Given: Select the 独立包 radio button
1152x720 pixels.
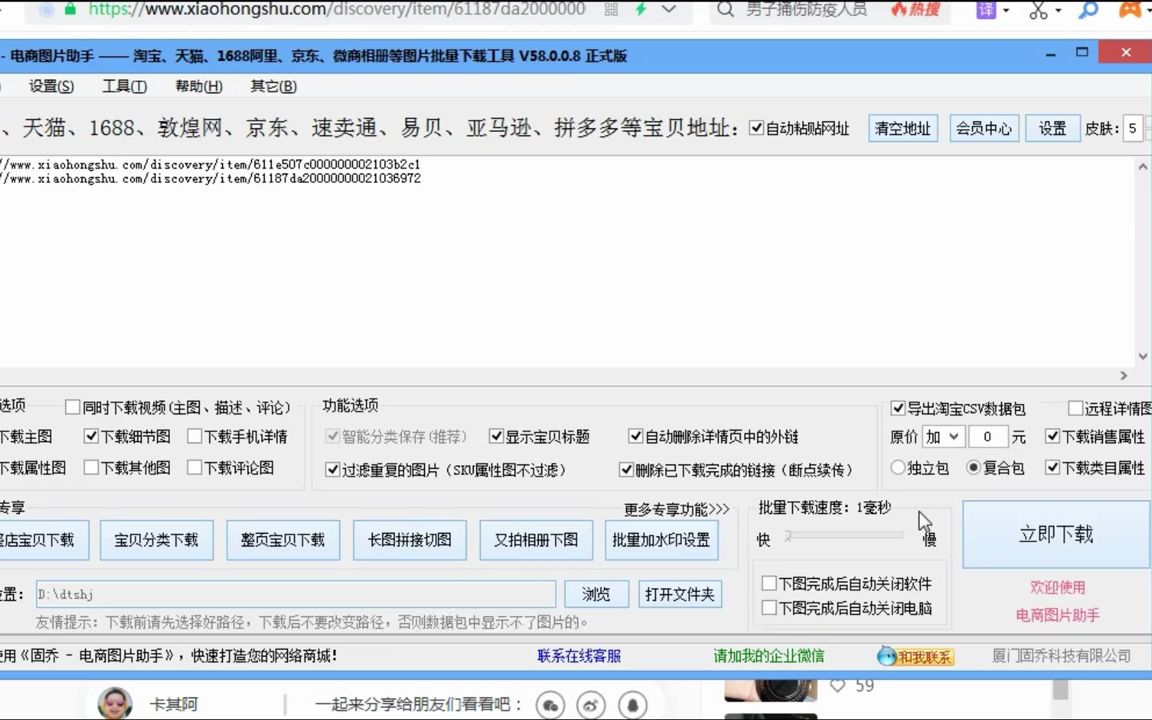Looking at the screenshot, I should click(897, 467).
